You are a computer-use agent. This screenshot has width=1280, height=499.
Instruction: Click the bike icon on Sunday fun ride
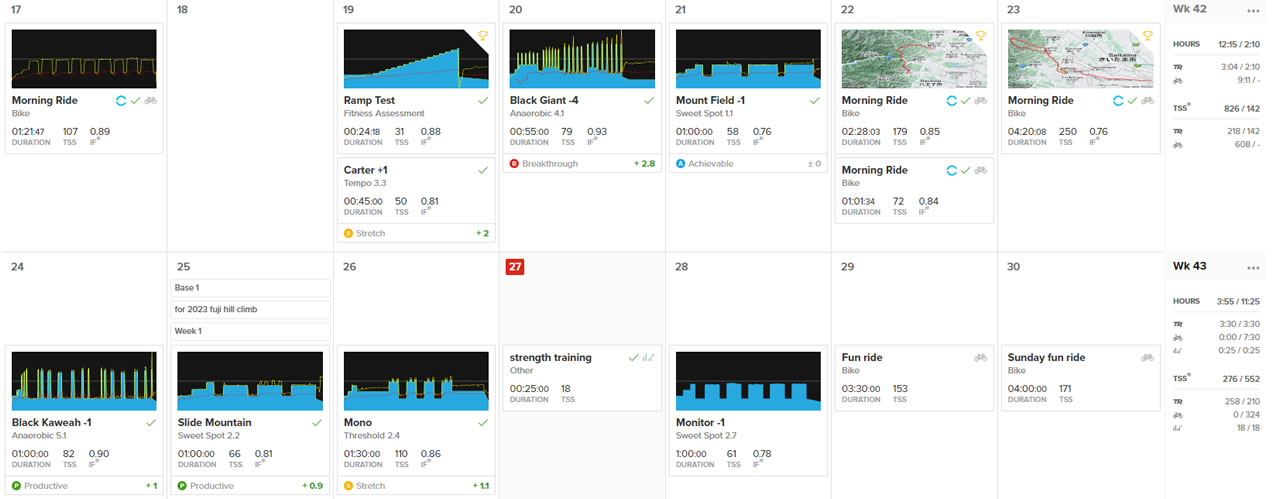(1146, 357)
